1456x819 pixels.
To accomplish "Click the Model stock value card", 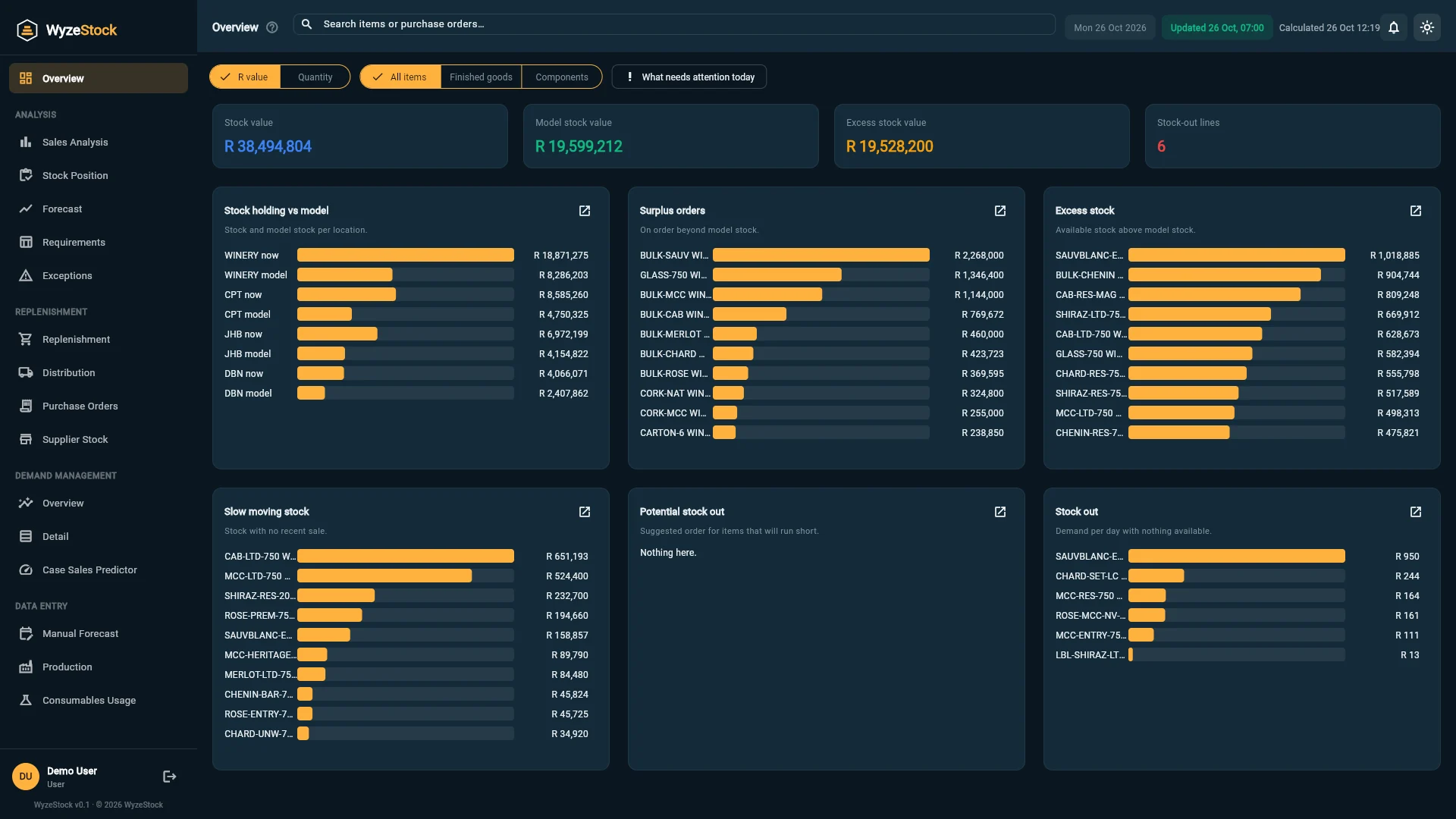I will tap(671, 136).
